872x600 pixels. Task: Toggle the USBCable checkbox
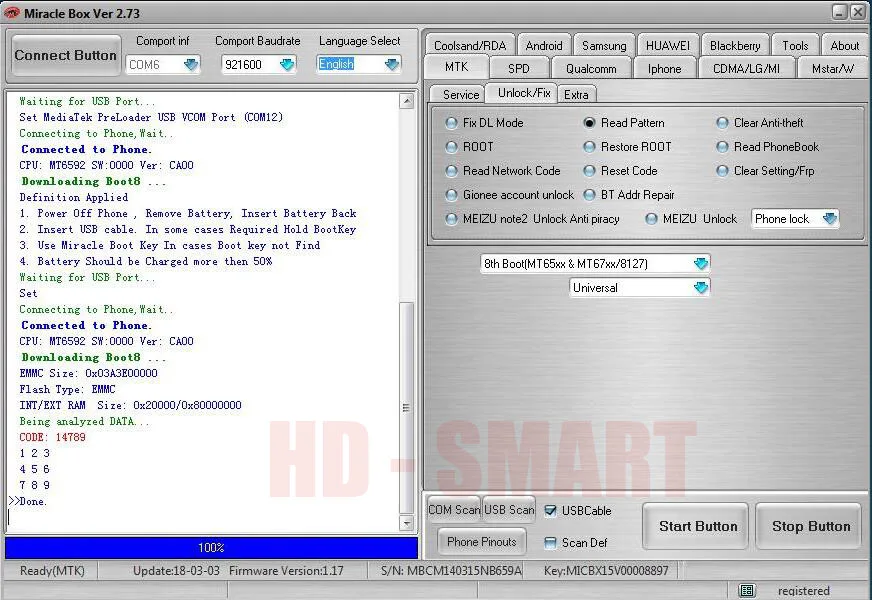[550, 510]
